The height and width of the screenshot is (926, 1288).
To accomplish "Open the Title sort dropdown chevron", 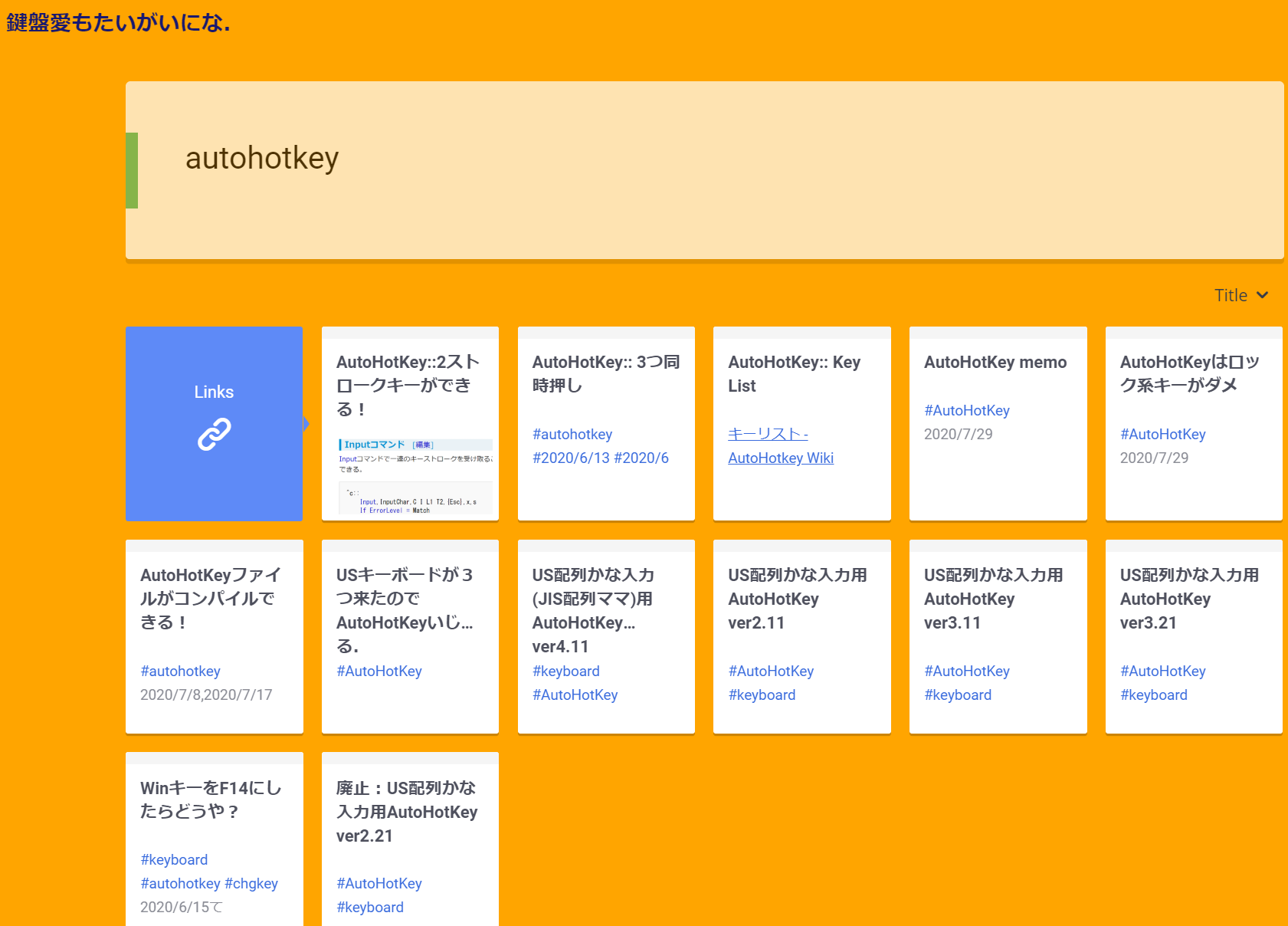I will pyautogui.click(x=1263, y=295).
